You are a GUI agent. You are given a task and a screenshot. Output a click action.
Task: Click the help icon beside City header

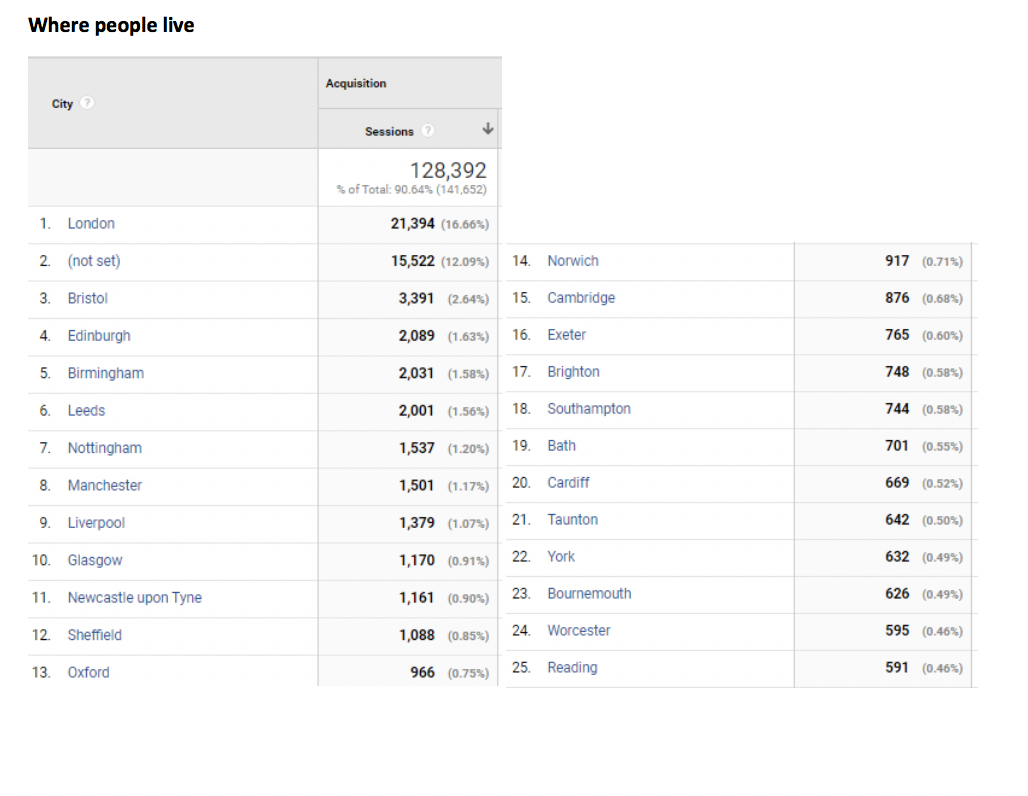tap(87, 104)
